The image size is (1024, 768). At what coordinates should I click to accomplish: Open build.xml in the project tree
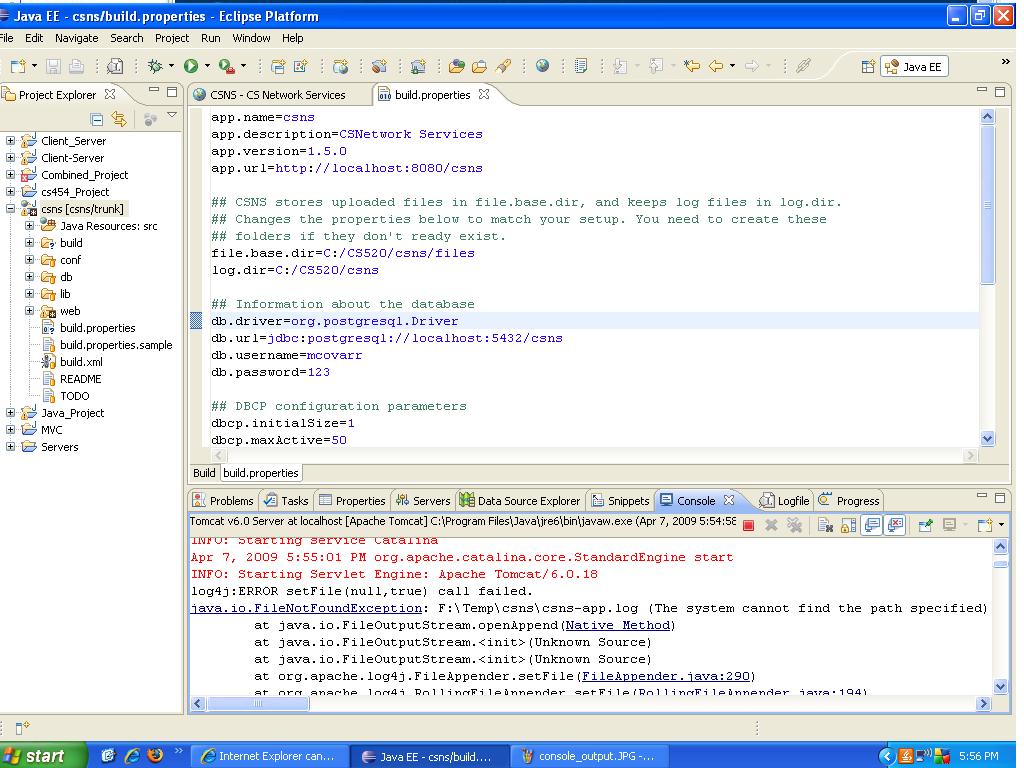pos(80,362)
